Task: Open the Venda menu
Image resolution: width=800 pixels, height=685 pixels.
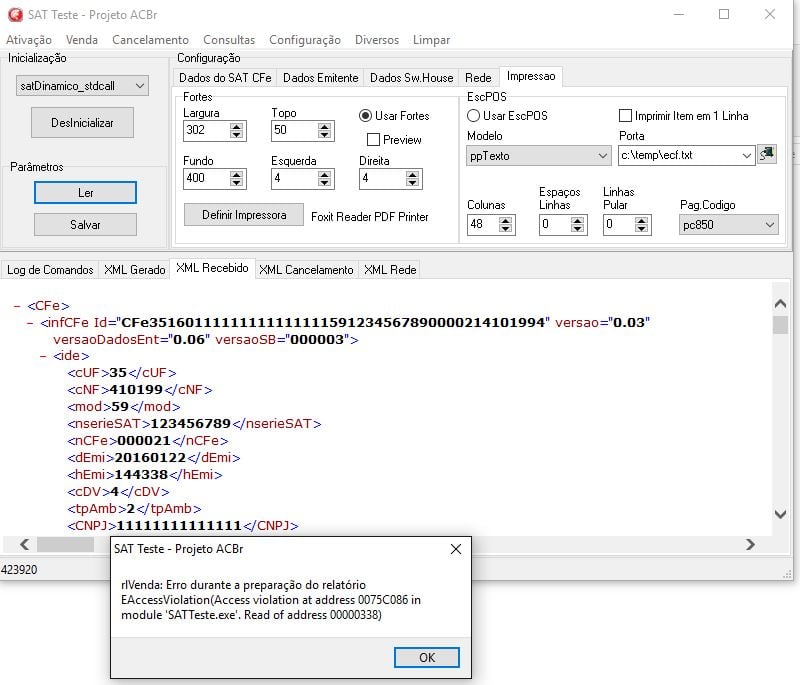Action: (x=82, y=40)
